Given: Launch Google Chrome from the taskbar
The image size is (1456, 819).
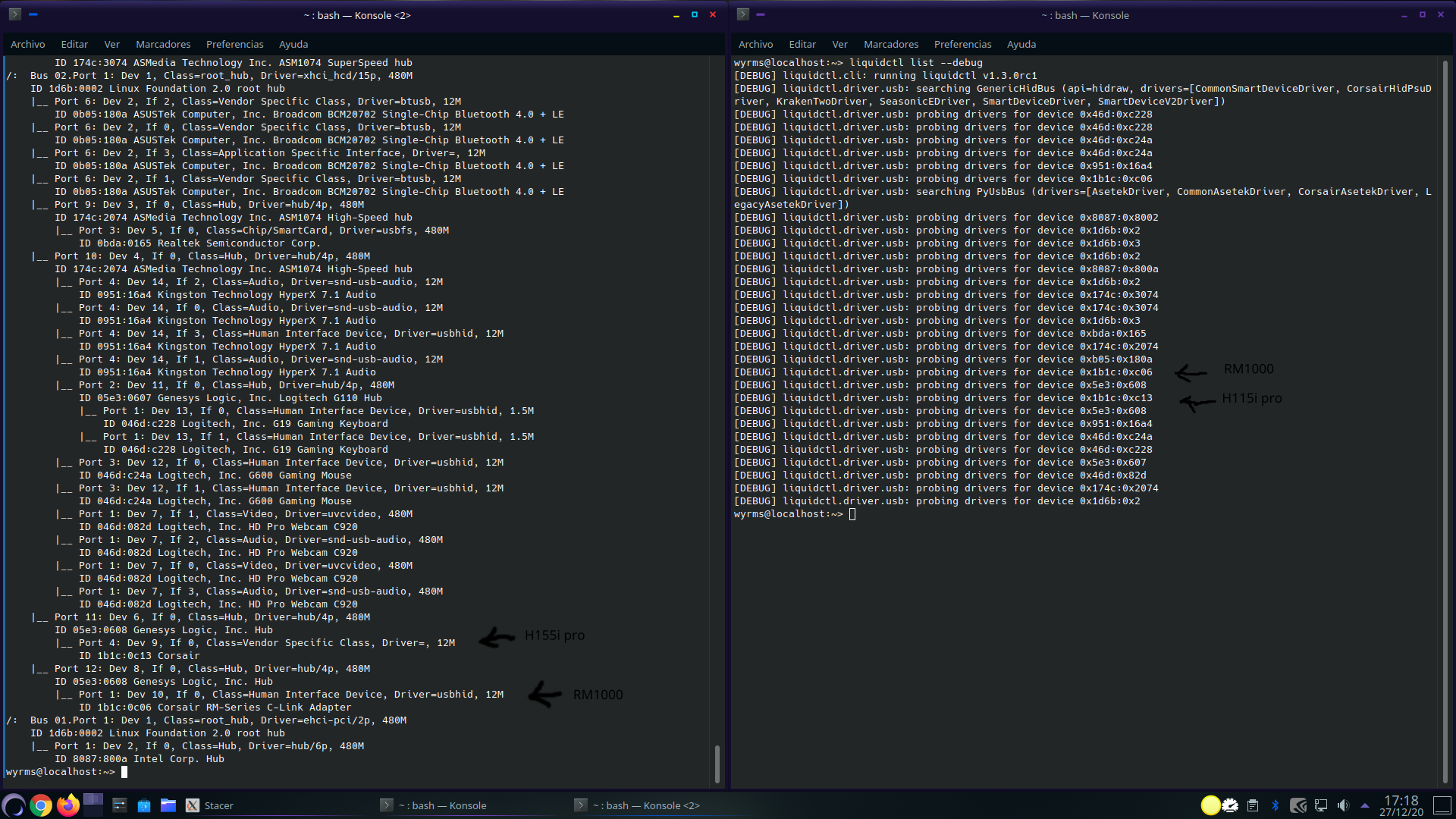Looking at the screenshot, I should pyautogui.click(x=40, y=805).
